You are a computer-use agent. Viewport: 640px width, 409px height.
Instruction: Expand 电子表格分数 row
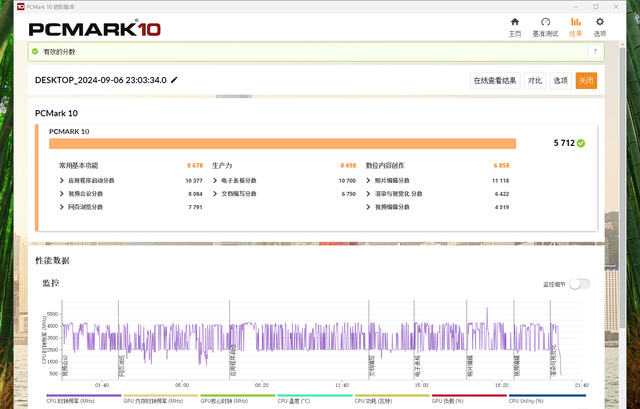(x=215, y=180)
